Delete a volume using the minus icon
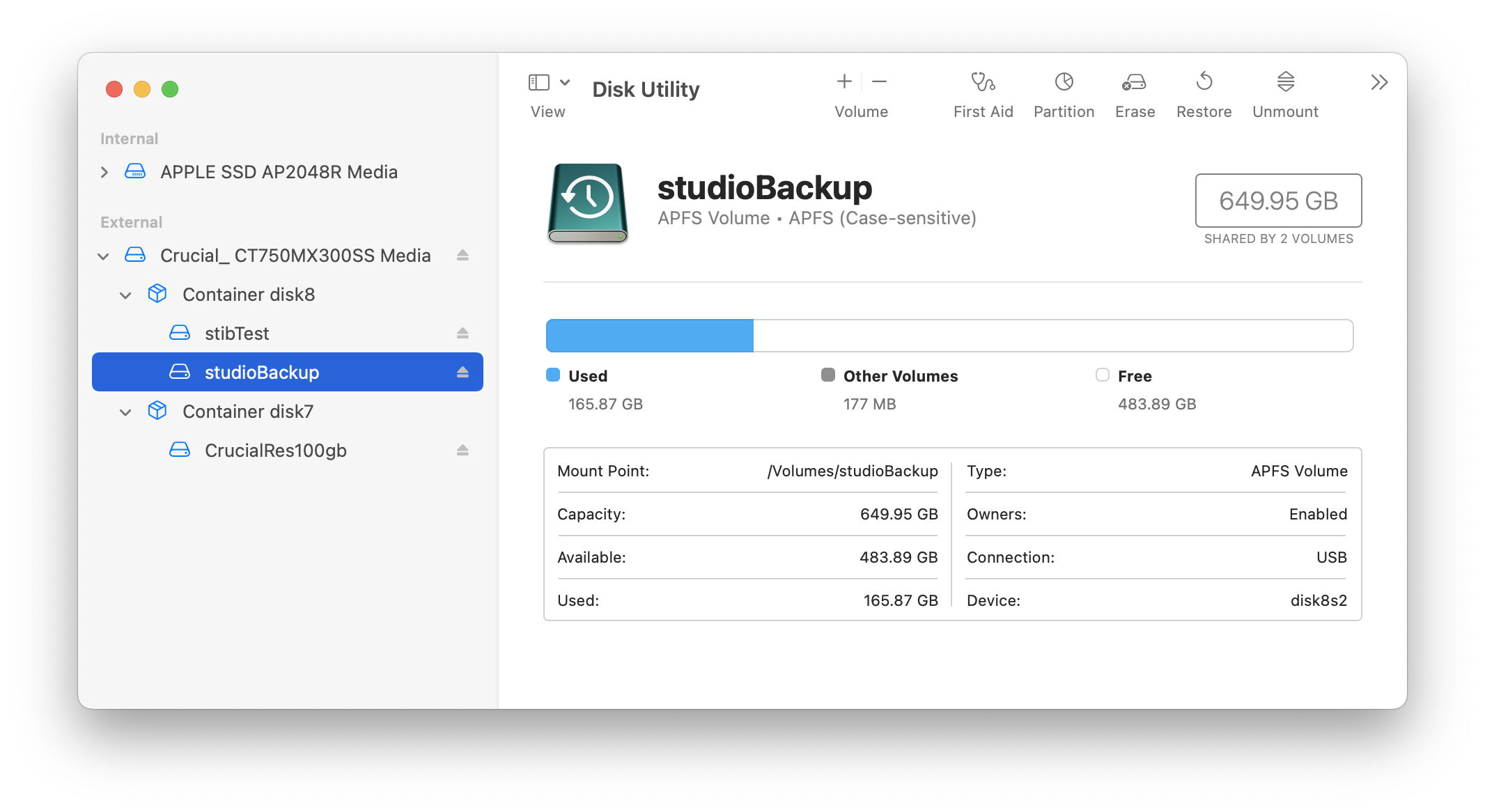 (879, 81)
